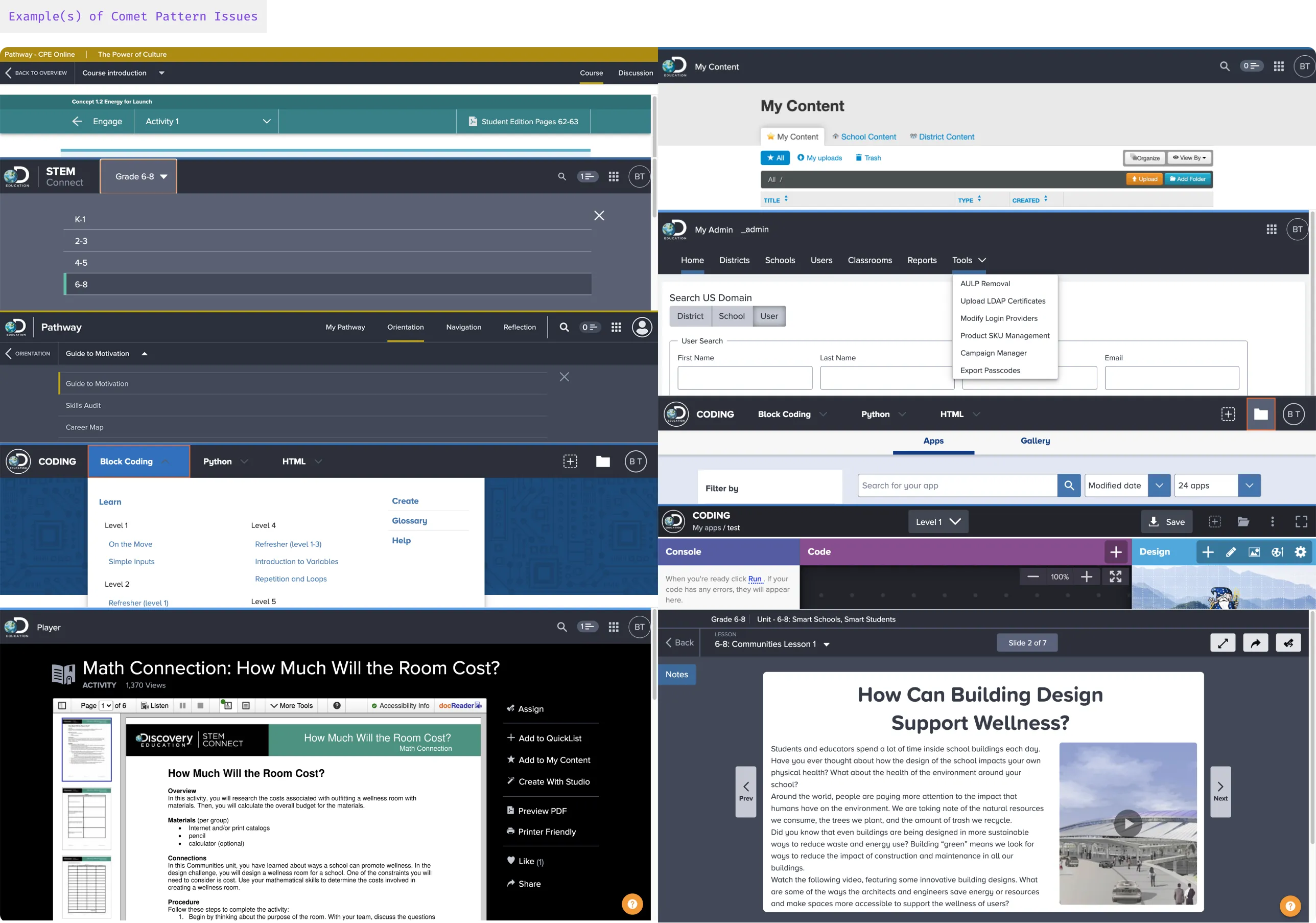The width and height of the screenshot is (1316, 923).
Task: Open the folder icon next to Save button
Action: point(1242,522)
